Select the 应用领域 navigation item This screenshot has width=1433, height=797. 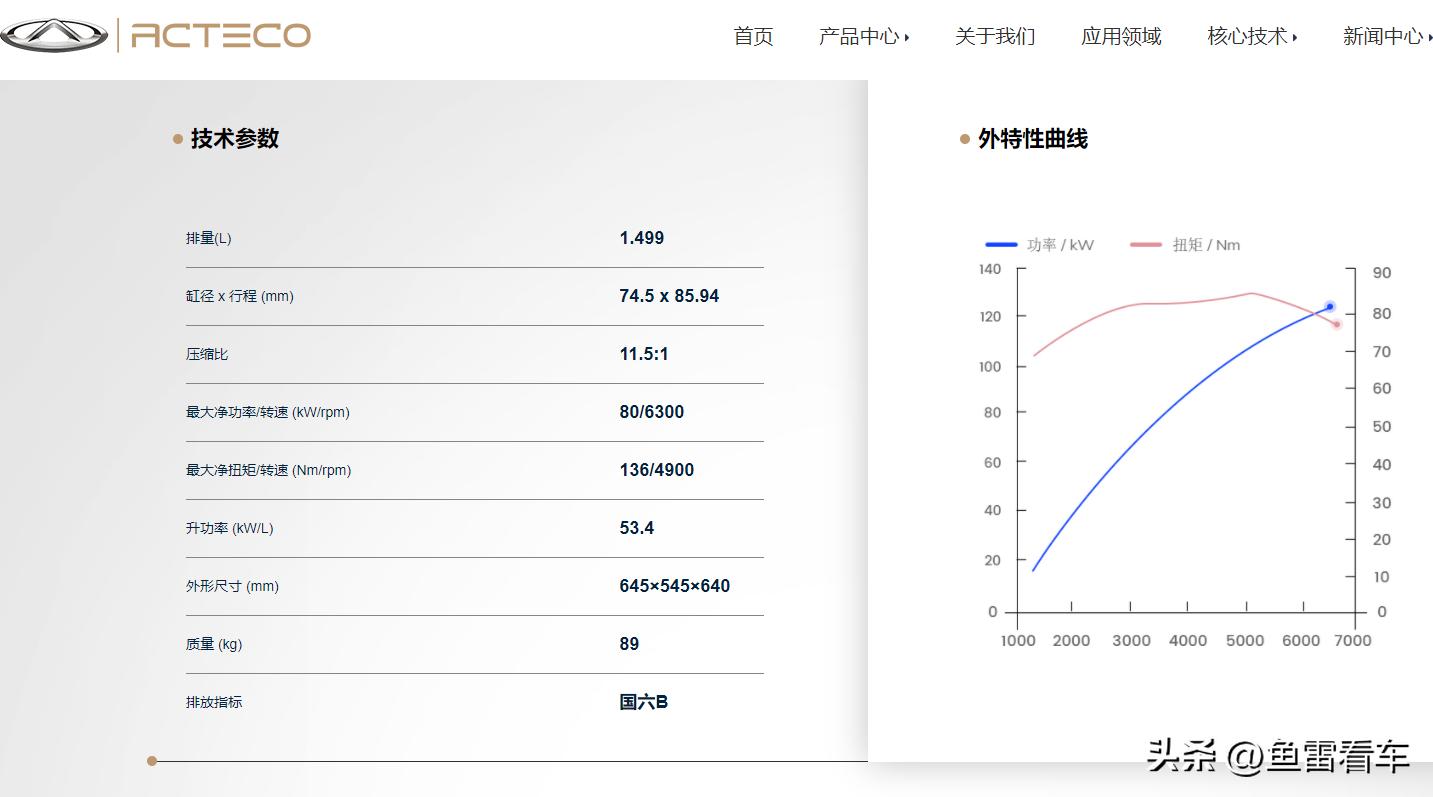click(1120, 36)
